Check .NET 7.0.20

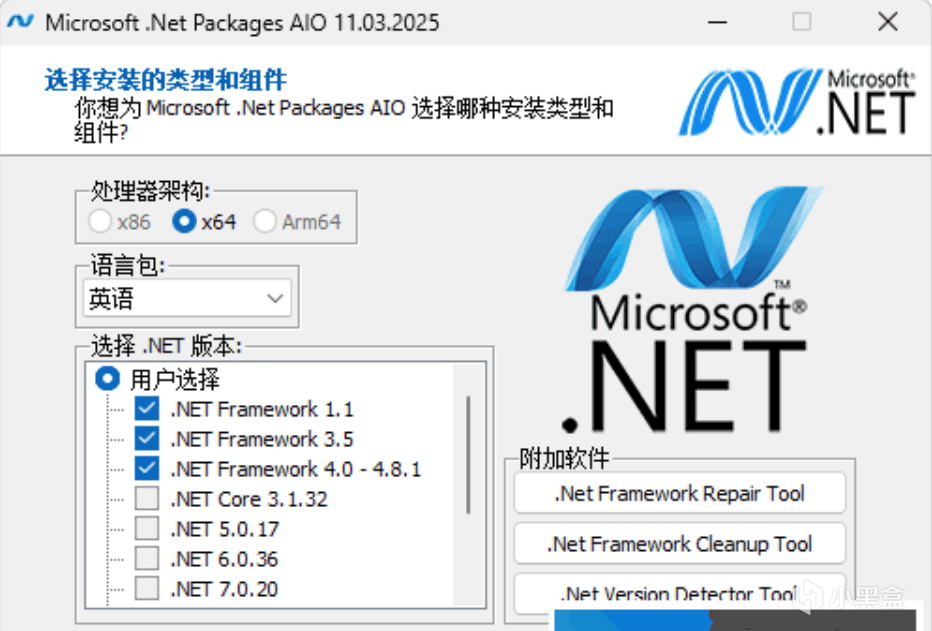pos(147,589)
